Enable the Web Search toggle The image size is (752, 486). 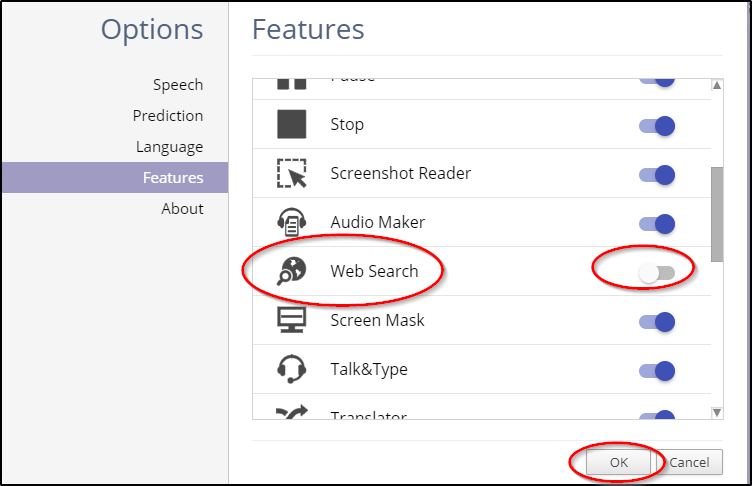tap(657, 272)
